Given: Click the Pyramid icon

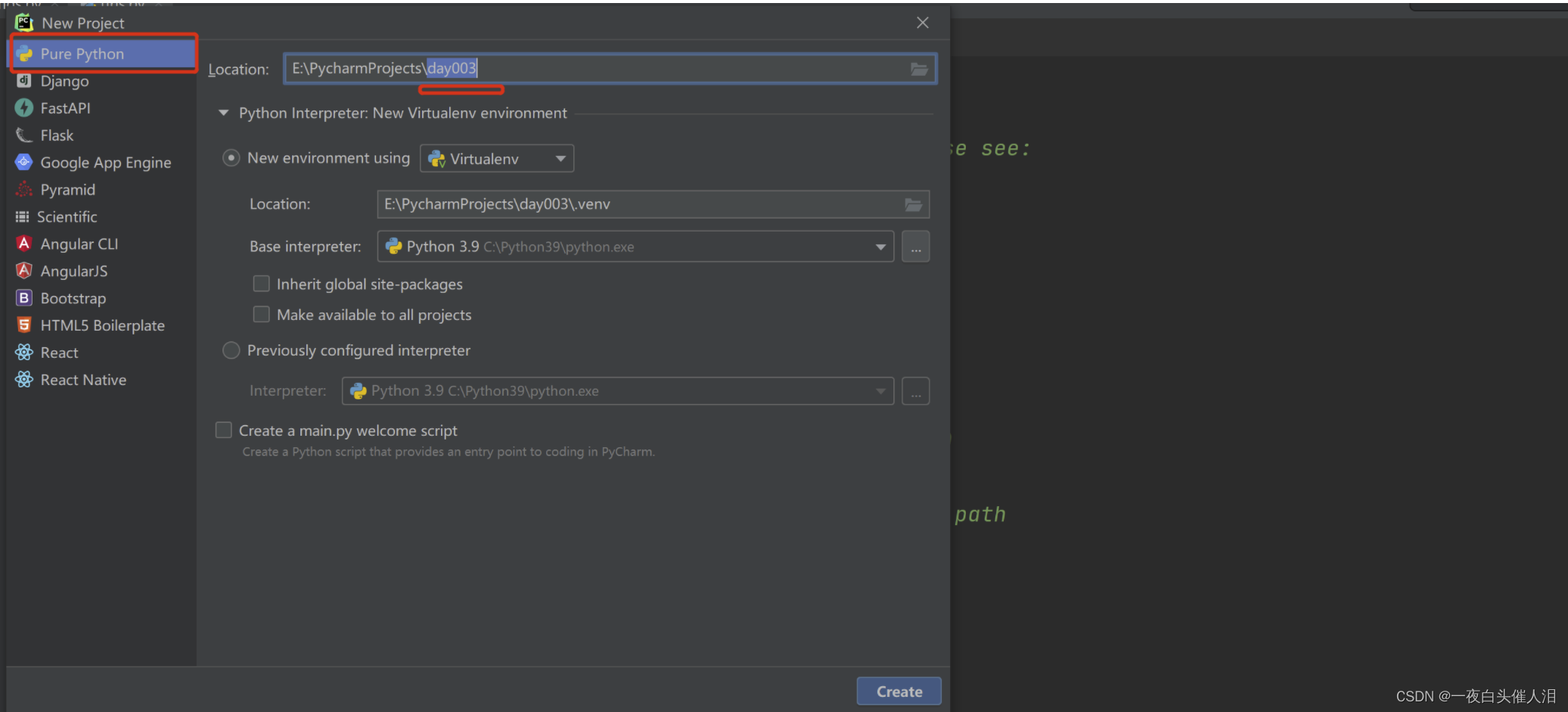Looking at the screenshot, I should click(x=24, y=189).
